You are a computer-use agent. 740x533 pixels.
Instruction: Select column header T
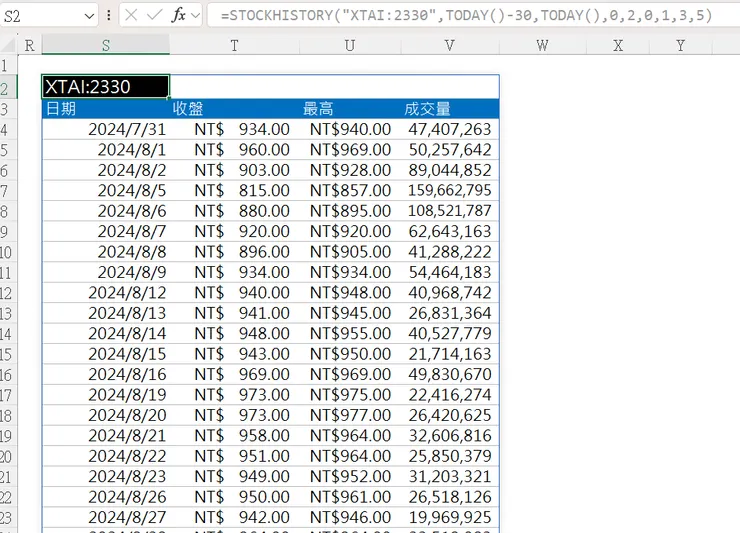tap(235, 46)
